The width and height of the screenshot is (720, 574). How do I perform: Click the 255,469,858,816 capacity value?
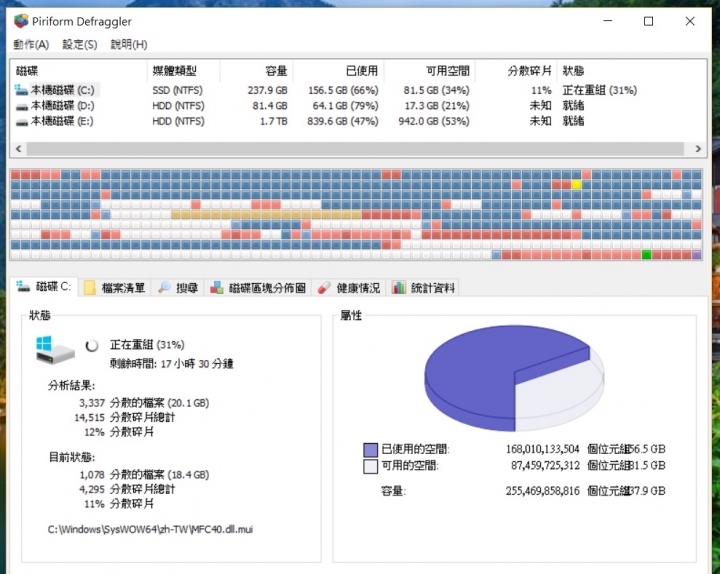point(542,491)
